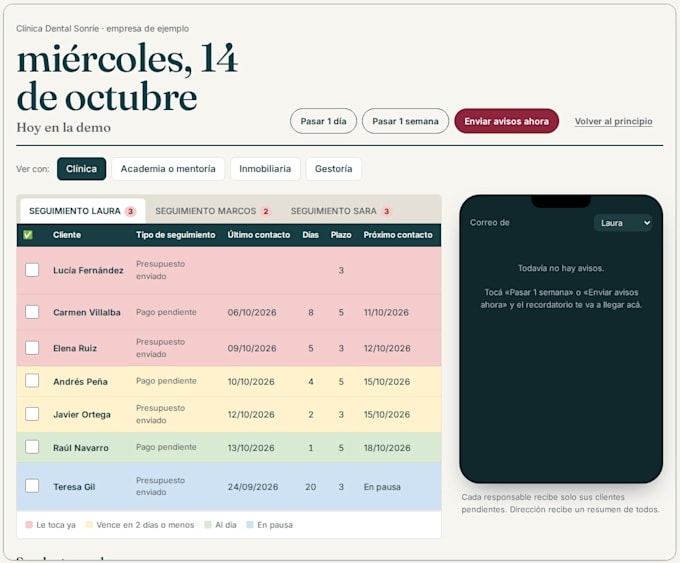Click the name 'Elena Ruiz'

coord(75,348)
